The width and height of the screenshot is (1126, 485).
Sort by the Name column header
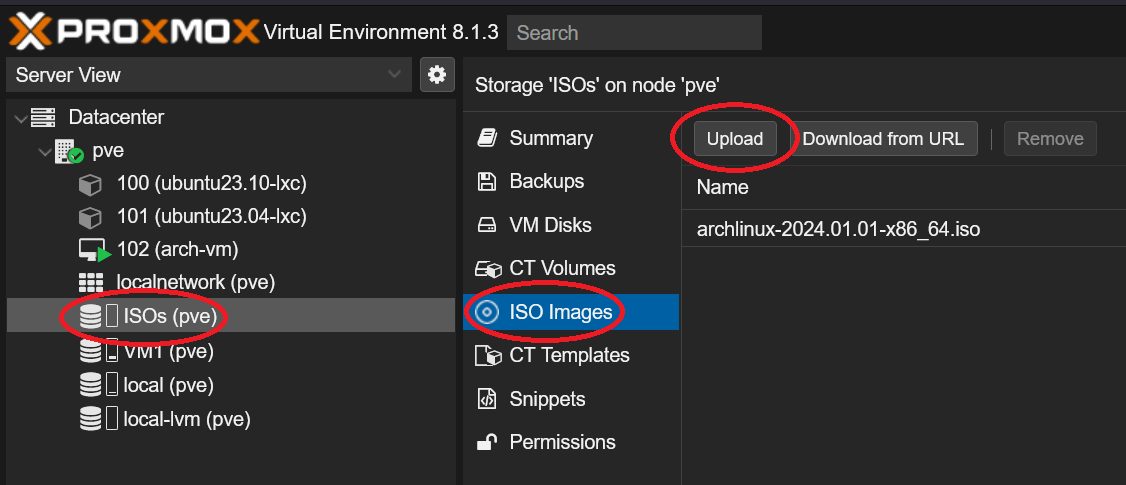tap(722, 188)
